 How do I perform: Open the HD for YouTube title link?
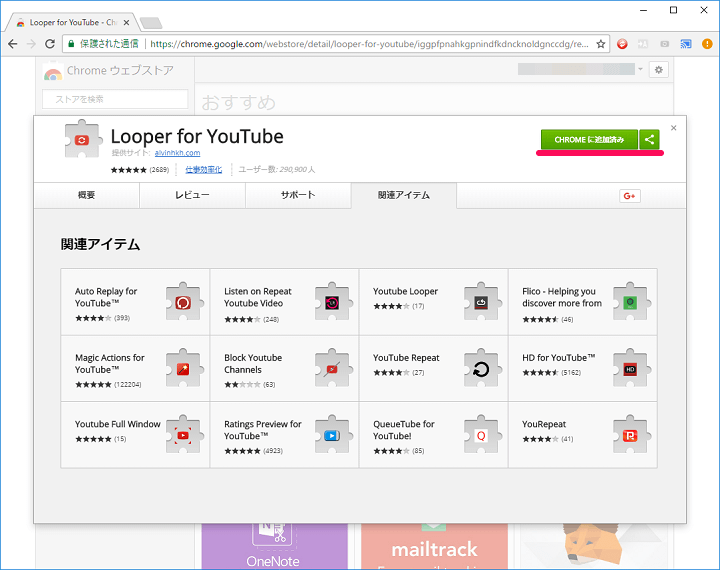558,358
